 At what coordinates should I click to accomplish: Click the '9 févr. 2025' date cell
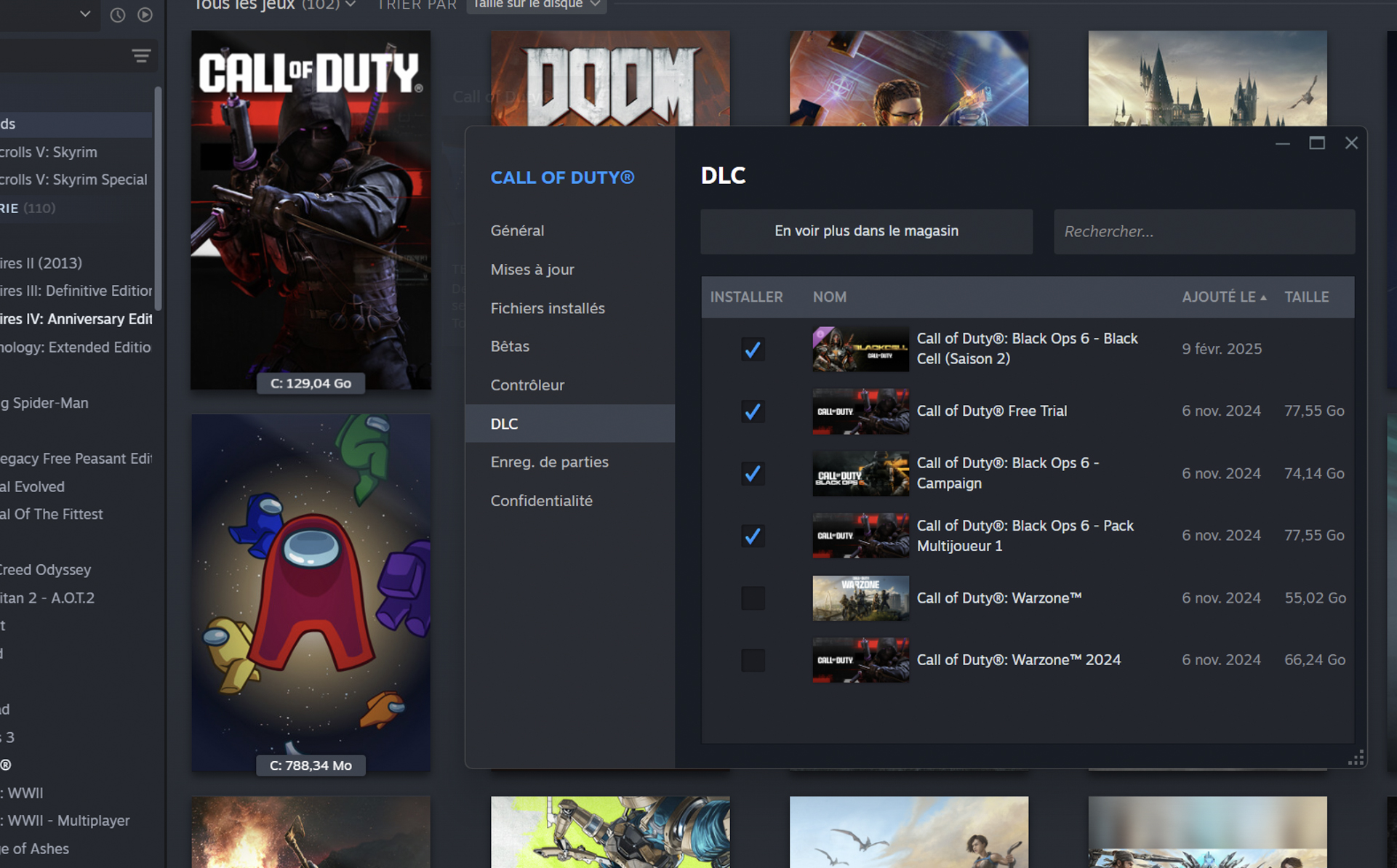click(1221, 349)
